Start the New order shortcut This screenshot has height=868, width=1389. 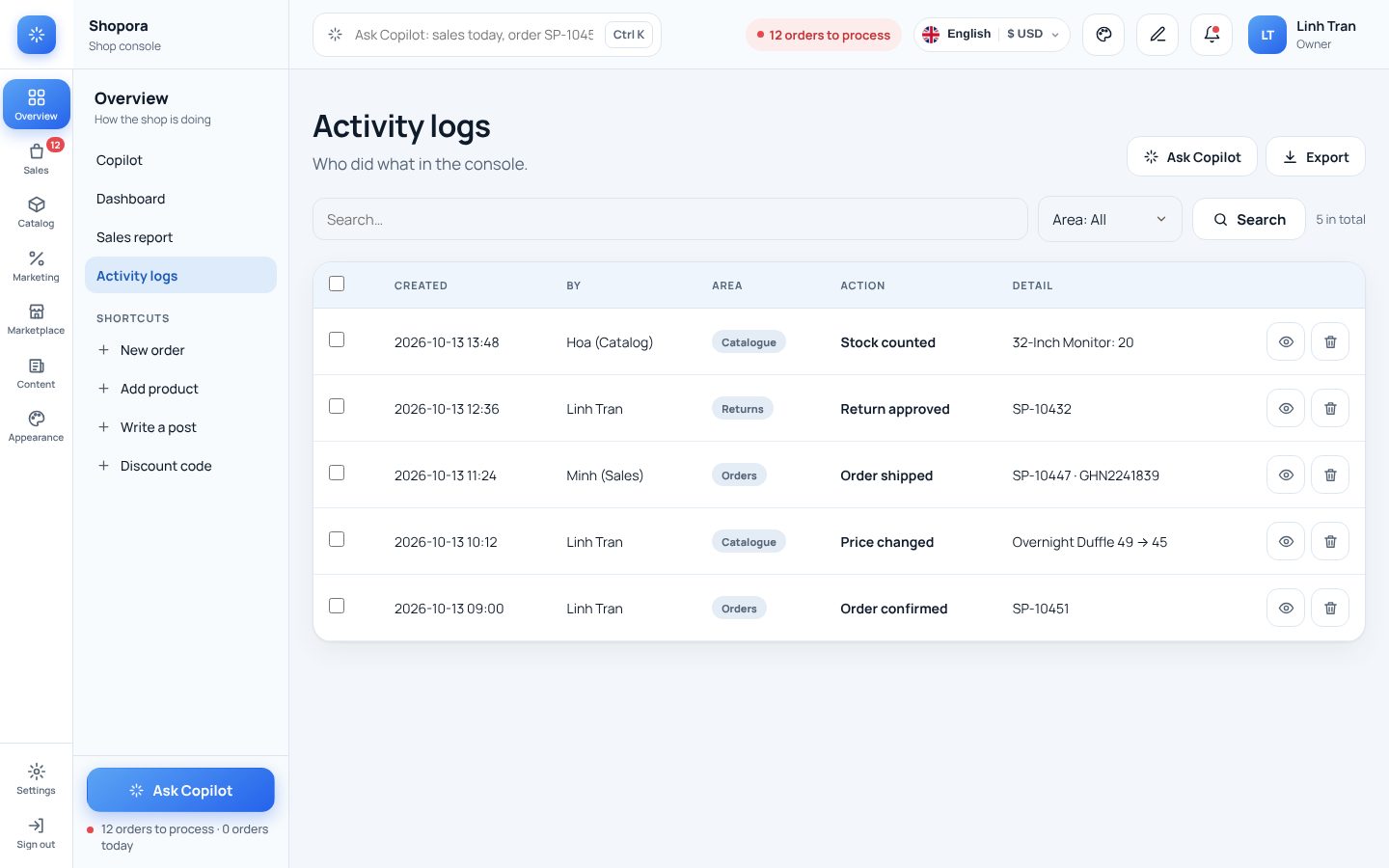180,350
